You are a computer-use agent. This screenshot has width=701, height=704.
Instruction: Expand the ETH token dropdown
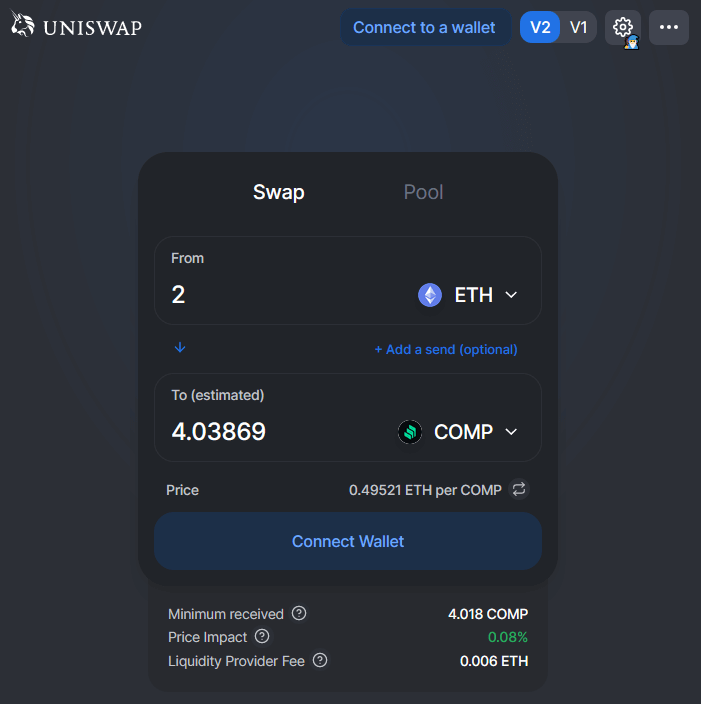click(511, 295)
